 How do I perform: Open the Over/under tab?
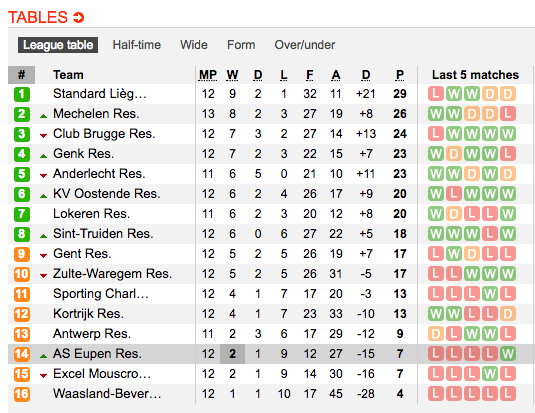[x=305, y=45]
